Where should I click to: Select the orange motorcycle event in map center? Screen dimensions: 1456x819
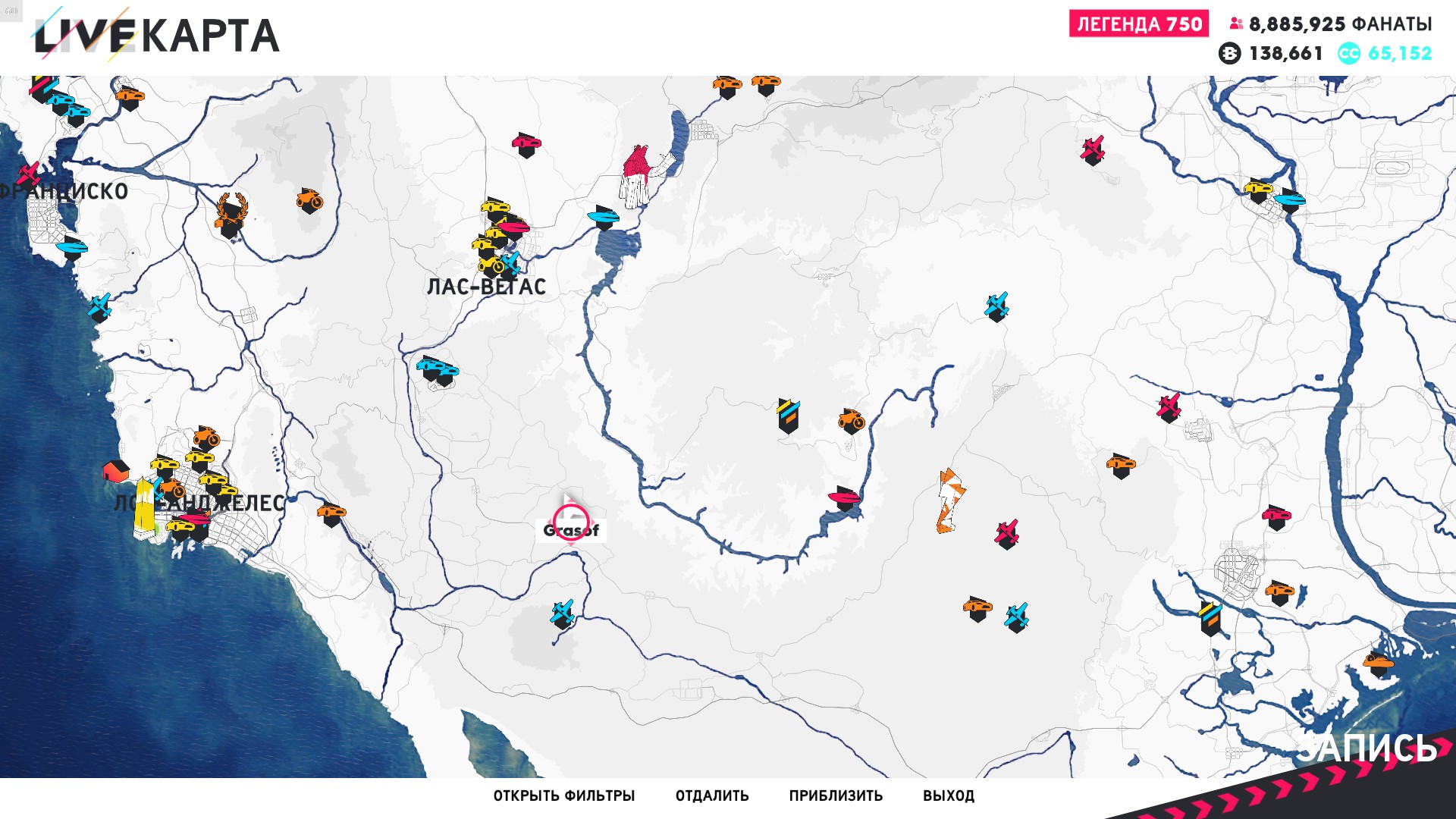pyautogui.click(x=852, y=421)
